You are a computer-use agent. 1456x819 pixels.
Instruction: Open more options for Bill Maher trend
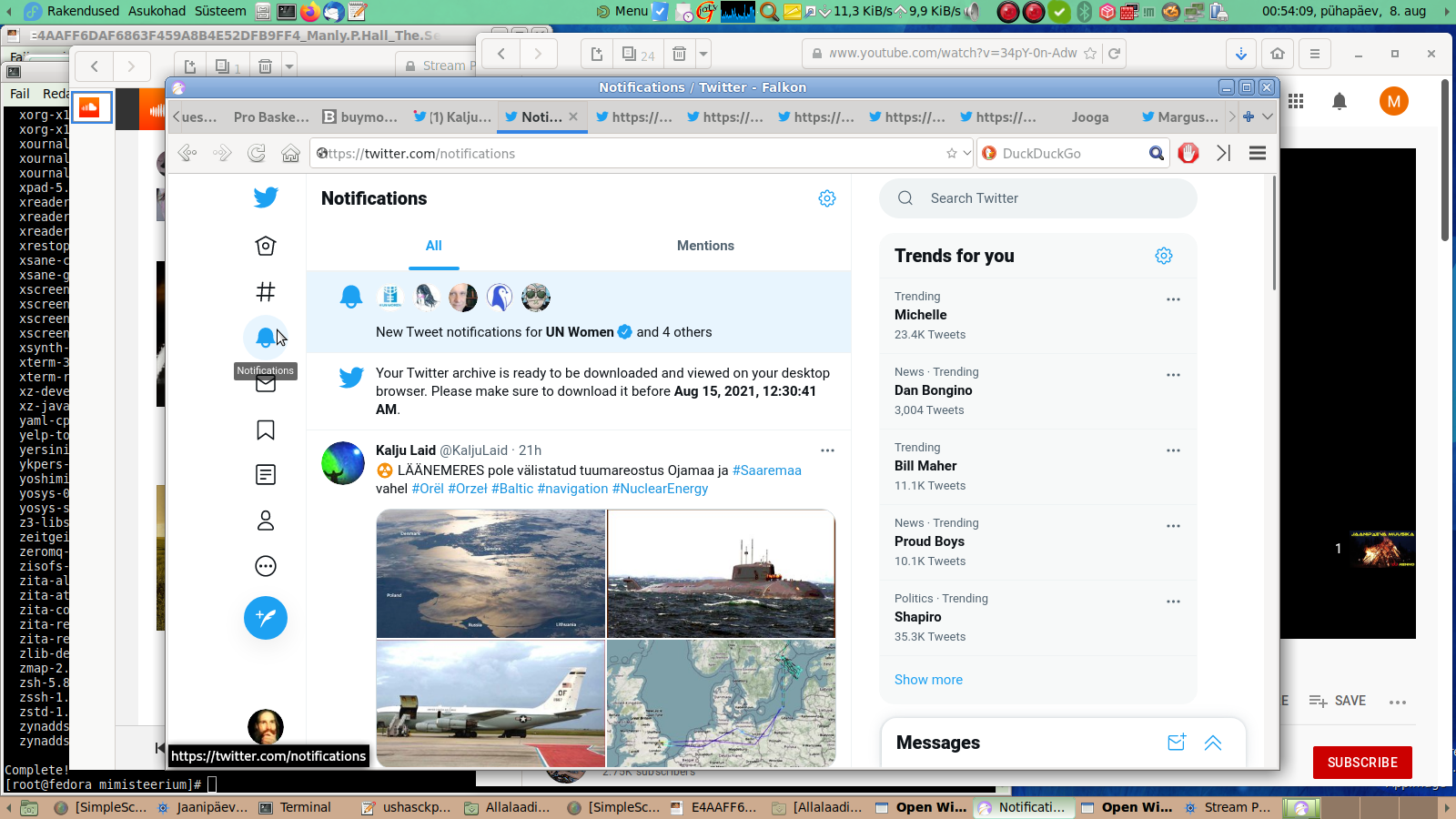1173,450
